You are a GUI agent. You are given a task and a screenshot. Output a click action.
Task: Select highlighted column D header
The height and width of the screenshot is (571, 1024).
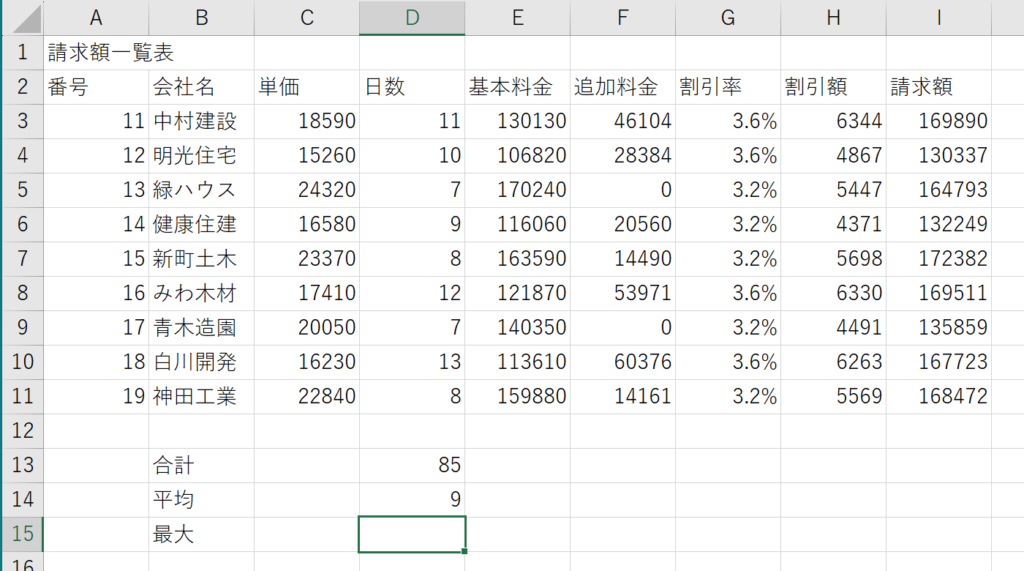412,18
